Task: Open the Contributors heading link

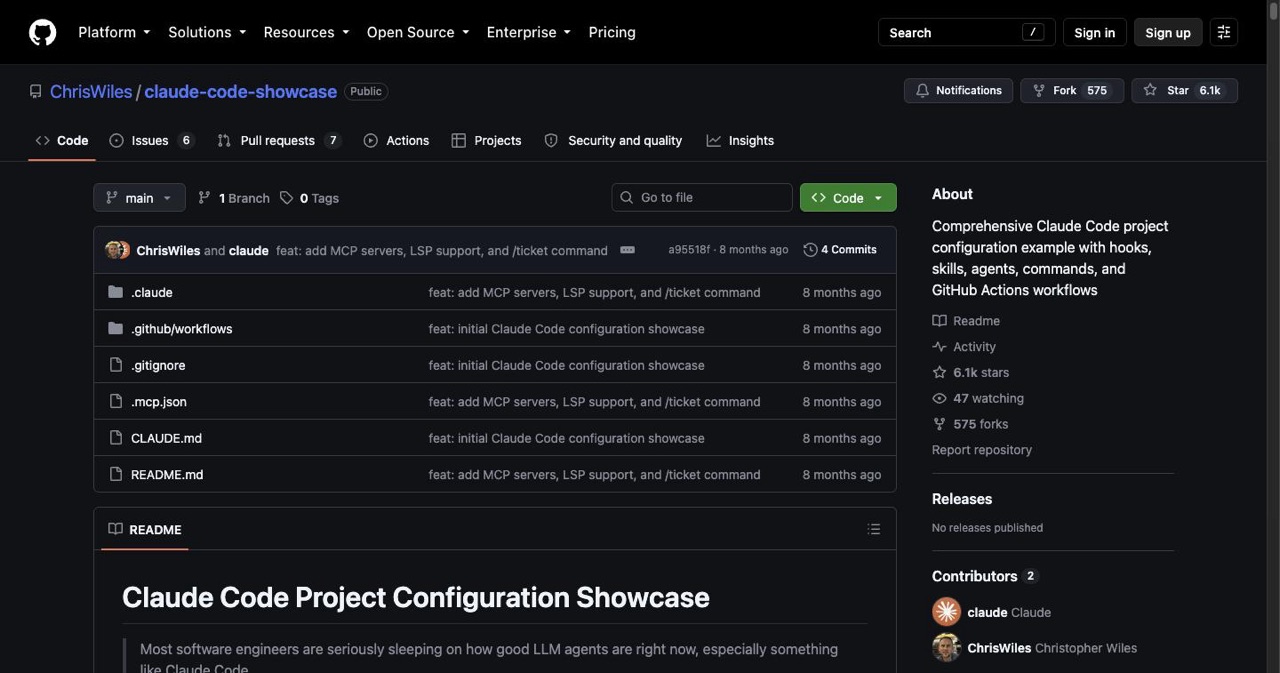Action: (x=985, y=576)
